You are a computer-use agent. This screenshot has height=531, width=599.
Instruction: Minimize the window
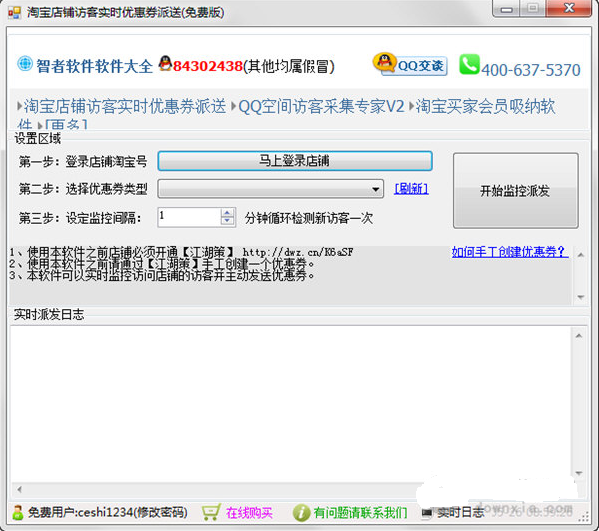click(507, 9)
